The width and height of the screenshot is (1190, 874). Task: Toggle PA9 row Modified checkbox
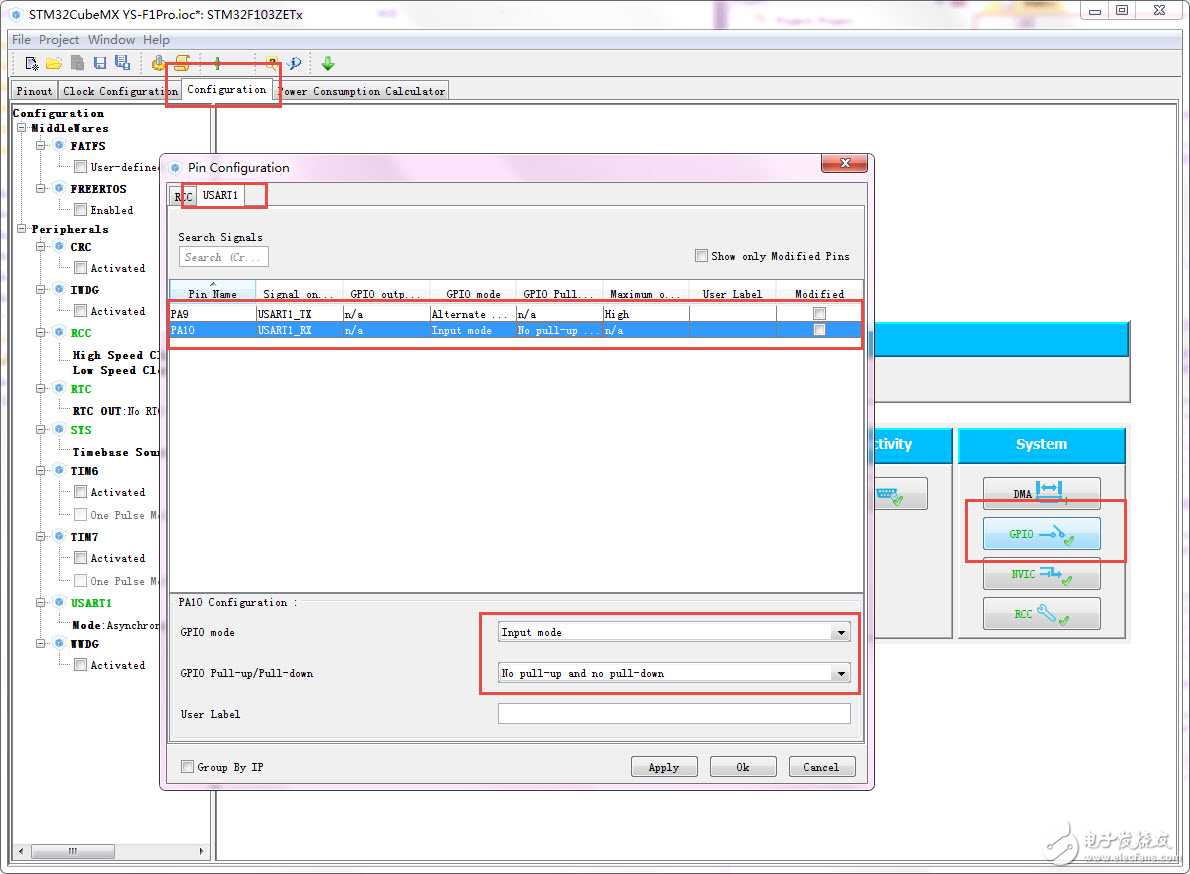[819, 313]
